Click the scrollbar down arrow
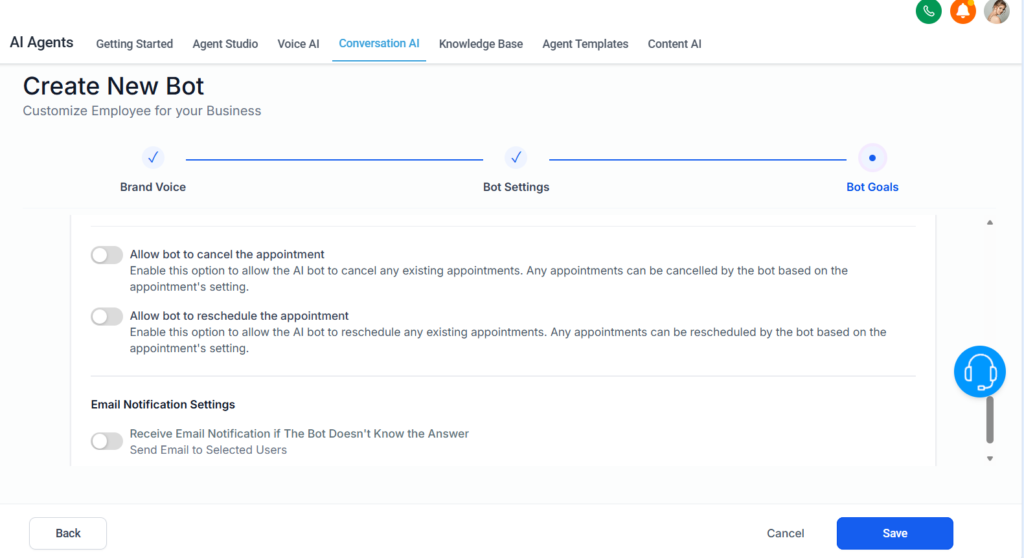Image resolution: width=1024 pixels, height=558 pixels. pyautogui.click(x=990, y=458)
